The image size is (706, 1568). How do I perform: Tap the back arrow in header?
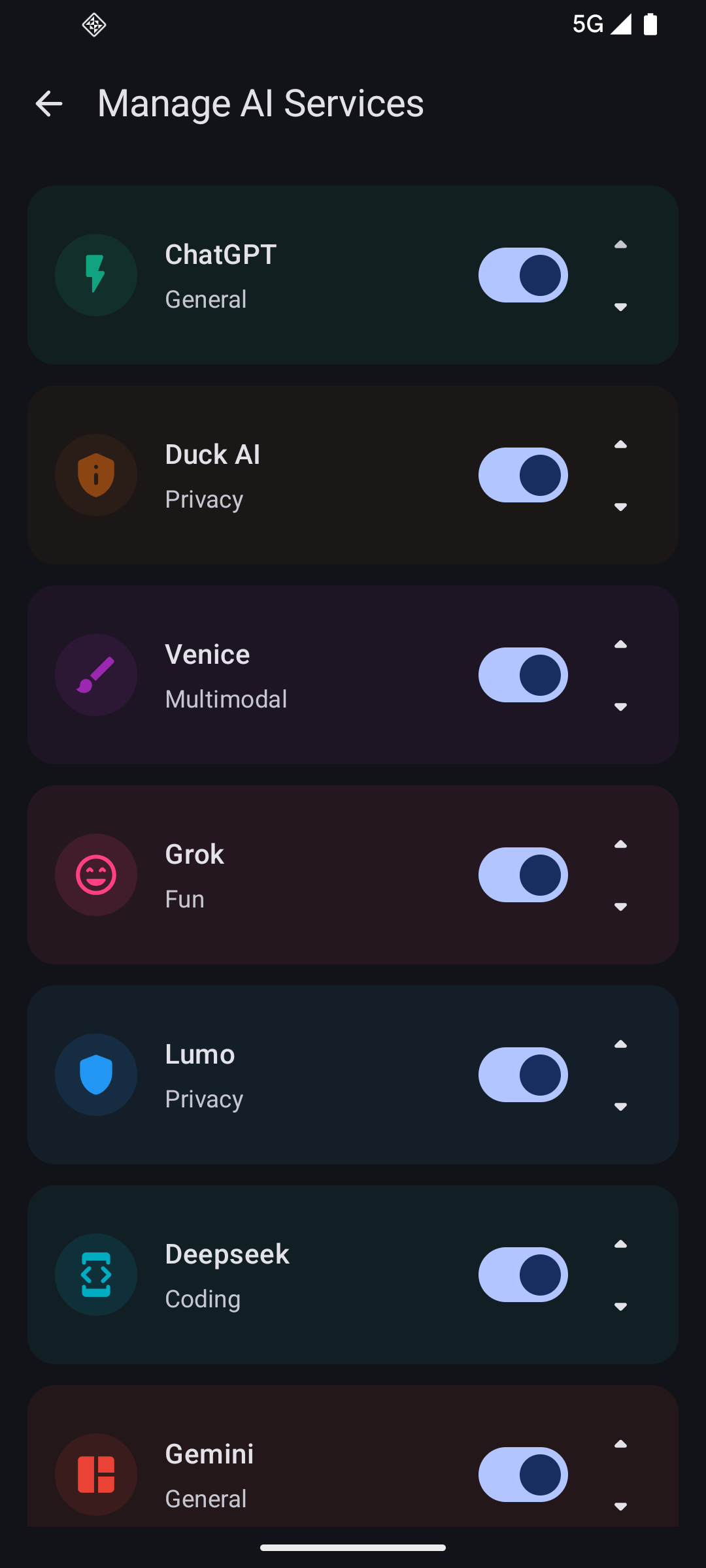(x=49, y=104)
